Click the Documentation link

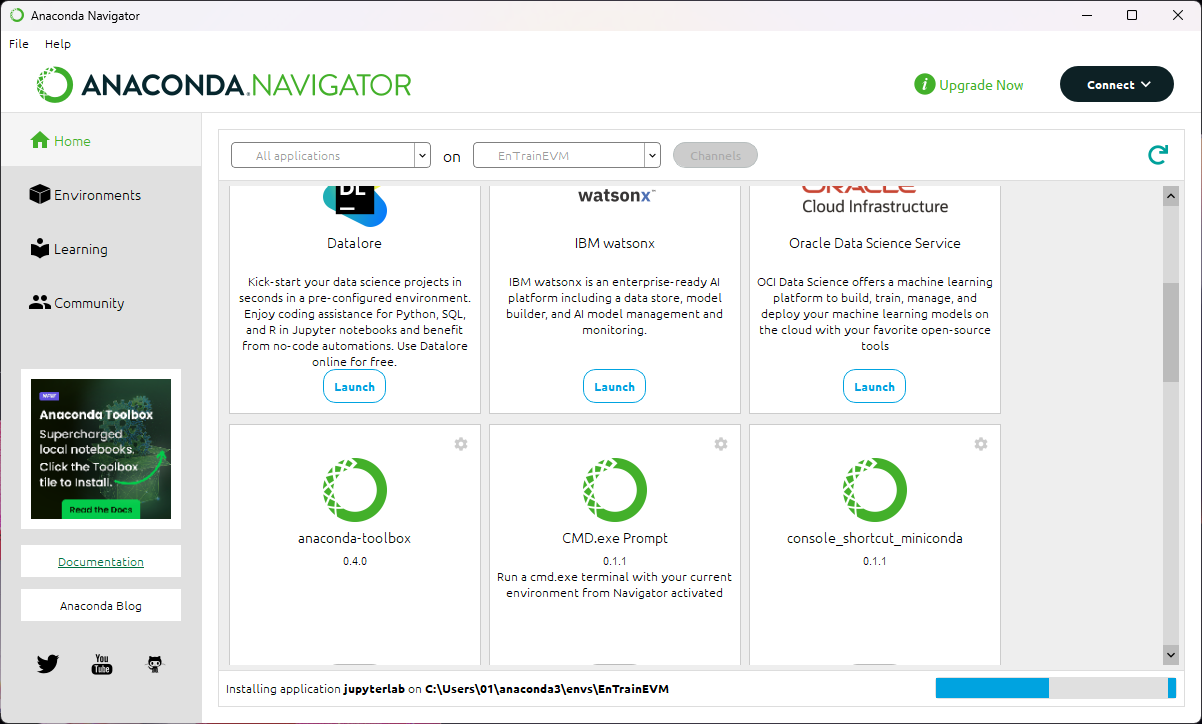(101, 562)
